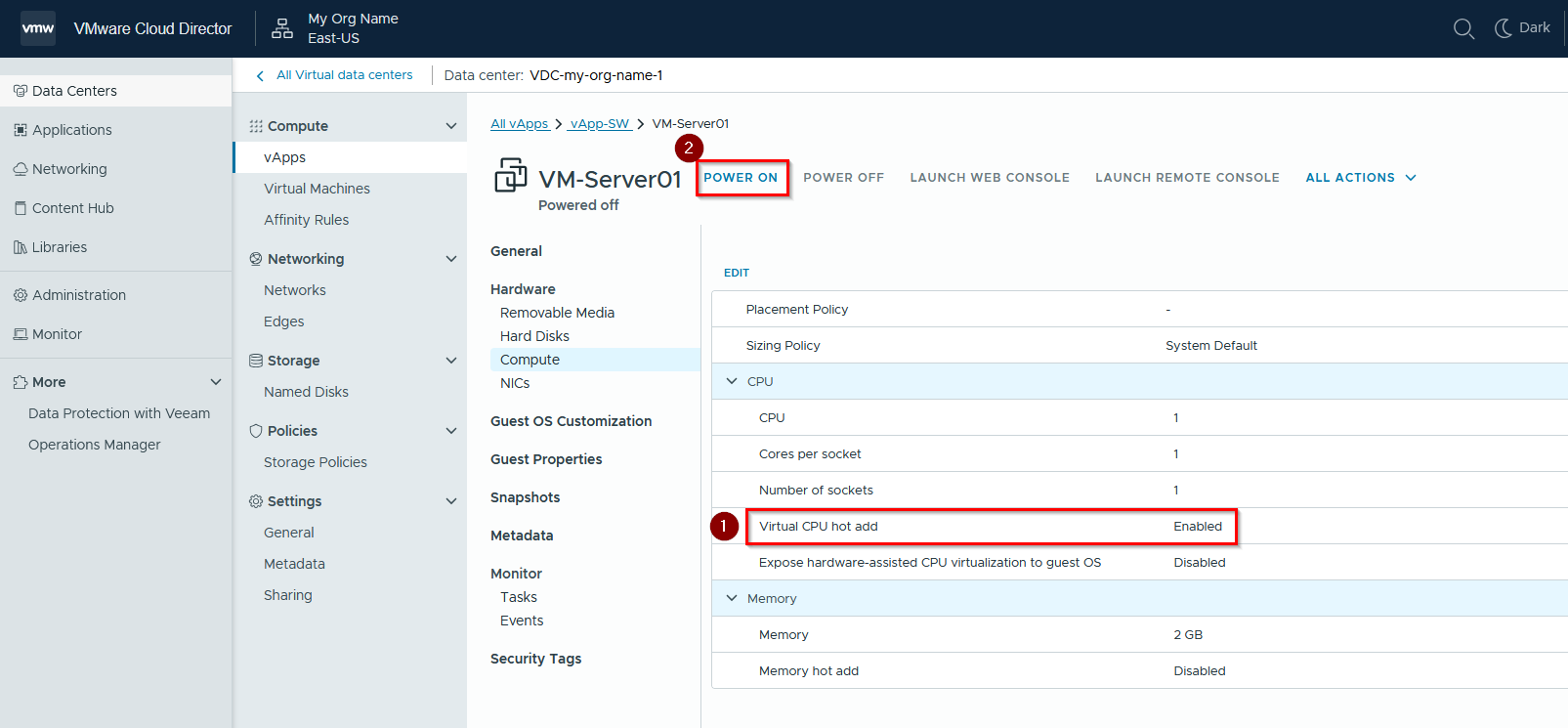Click POWER ON button
1568x728 pixels.
click(741, 178)
